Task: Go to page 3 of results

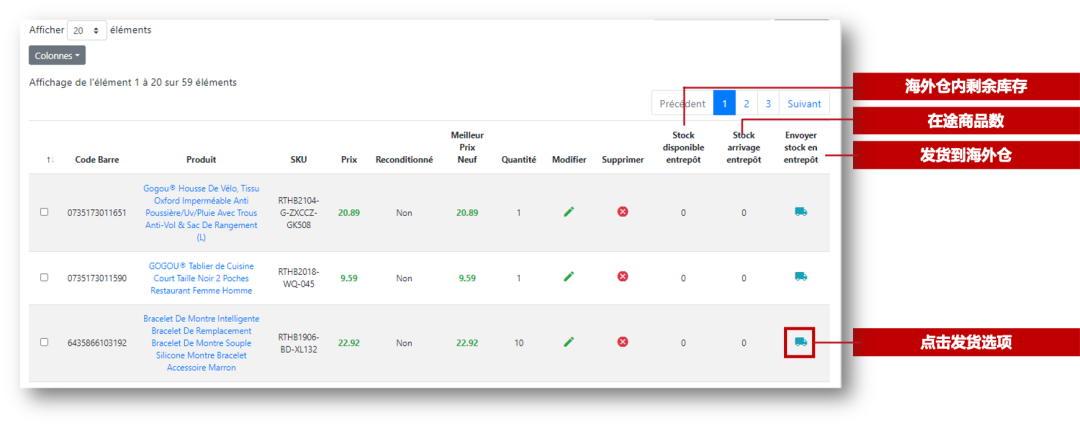Action: [x=768, y=103]
